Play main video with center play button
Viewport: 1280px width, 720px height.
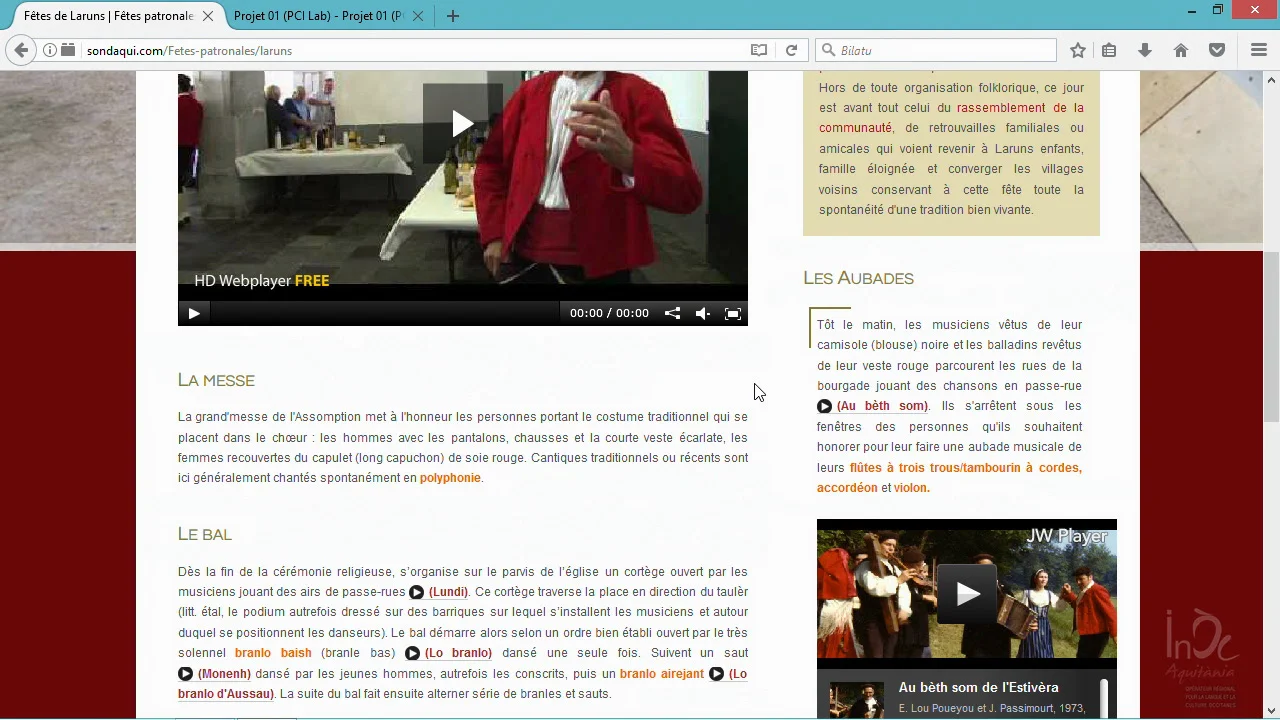tap(462, 124)
